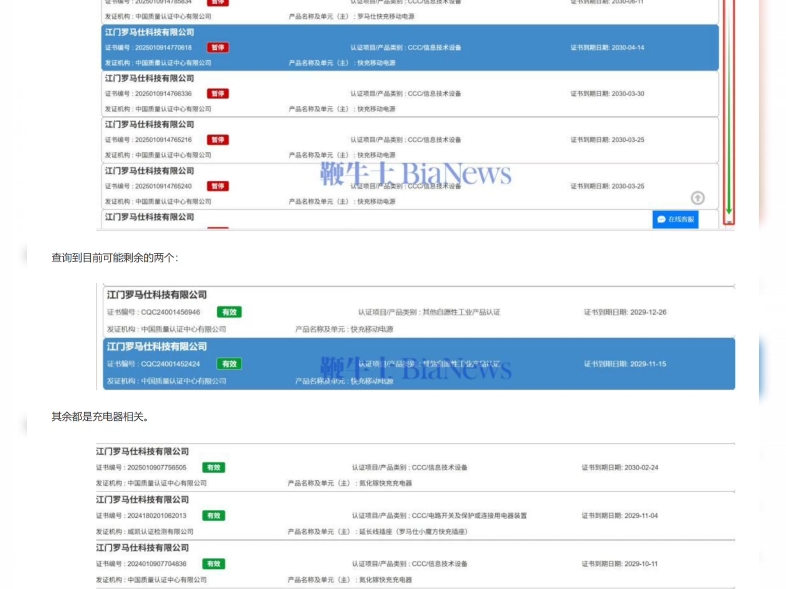Select certificate number CQC24001452424
This screenshot has height=589, width=786.
(170, 364)
